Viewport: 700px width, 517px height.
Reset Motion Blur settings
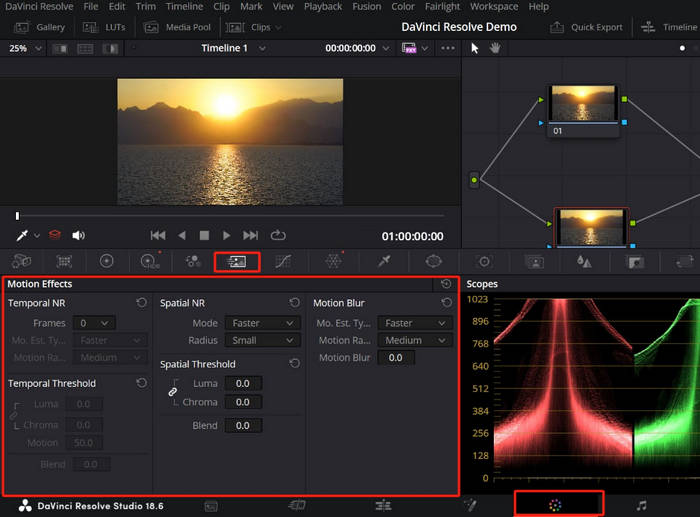(x=445, y=303)
